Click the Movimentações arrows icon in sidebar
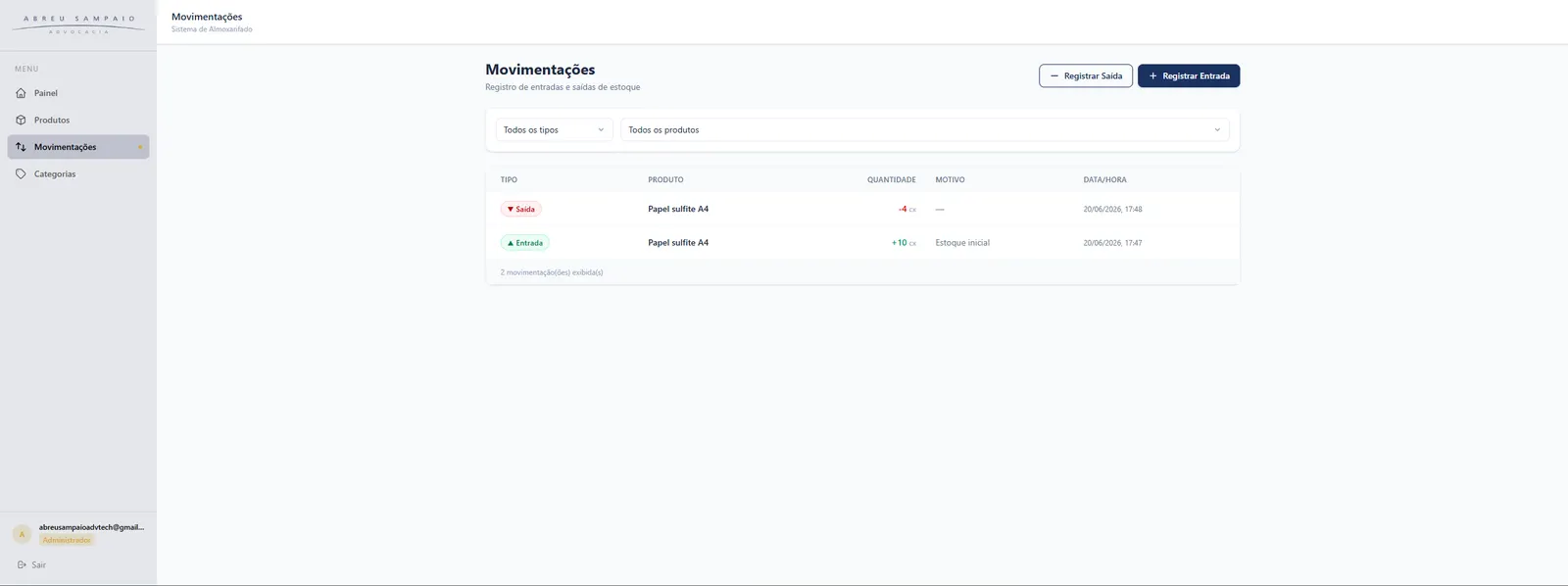 point(21,147)
